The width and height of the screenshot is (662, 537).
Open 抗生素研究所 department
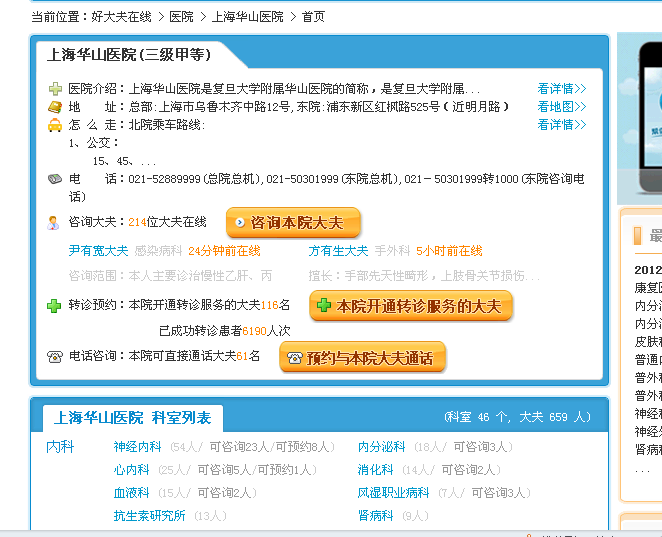(x=149, y=515)
